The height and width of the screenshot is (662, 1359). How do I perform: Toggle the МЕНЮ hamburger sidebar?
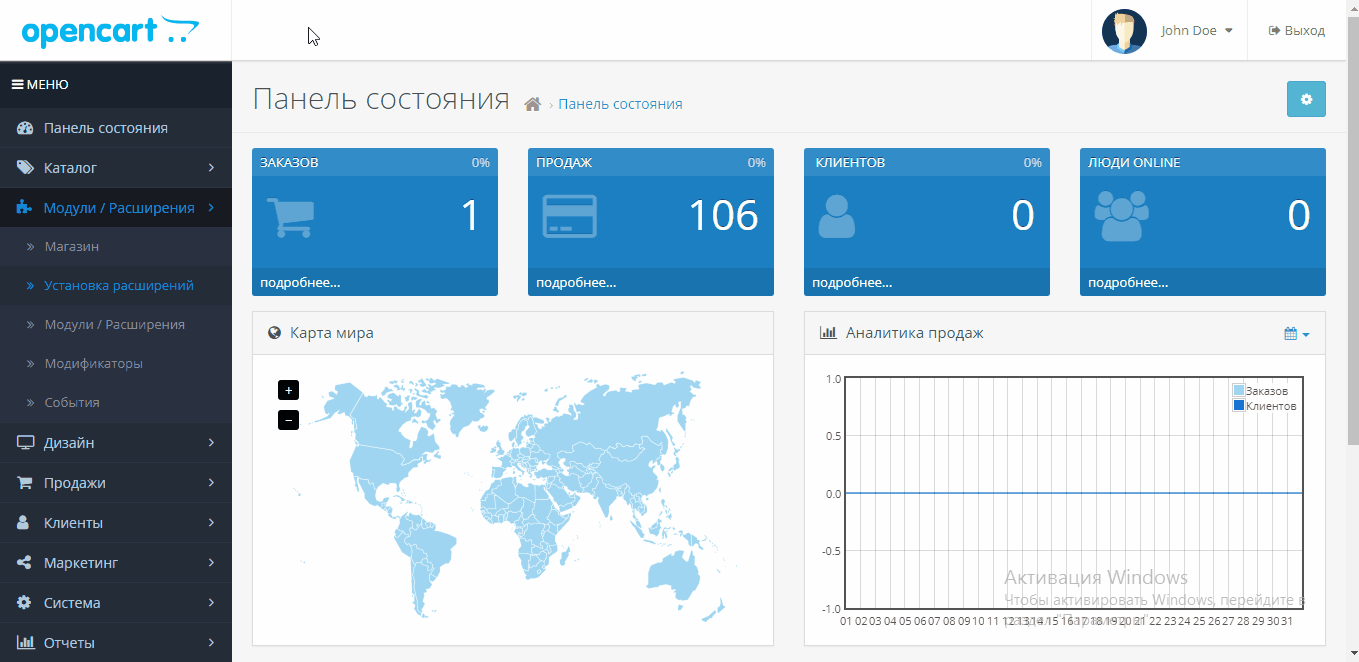[40, 85]
